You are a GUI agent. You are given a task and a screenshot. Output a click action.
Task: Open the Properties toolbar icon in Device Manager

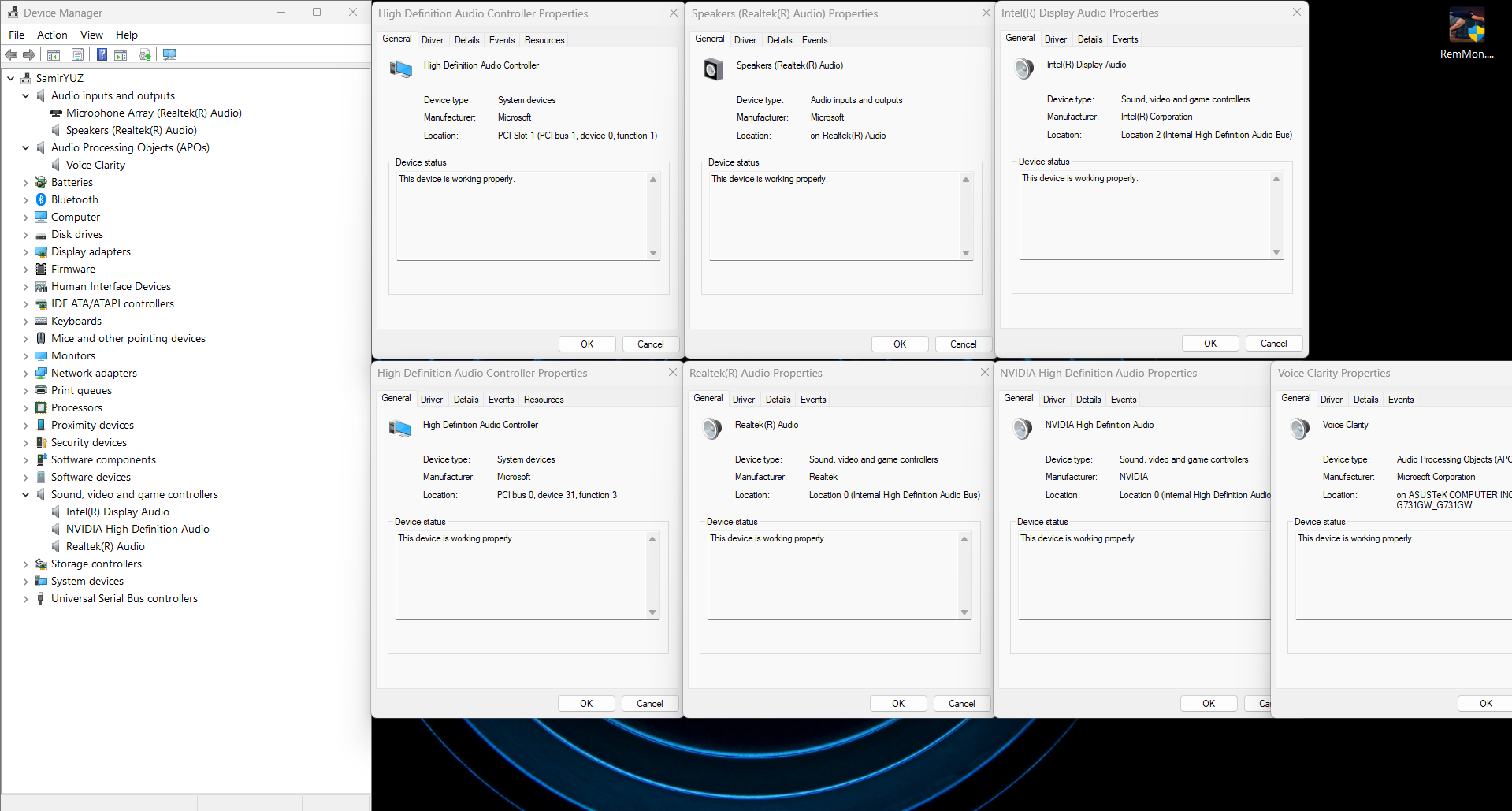(77, 54)
